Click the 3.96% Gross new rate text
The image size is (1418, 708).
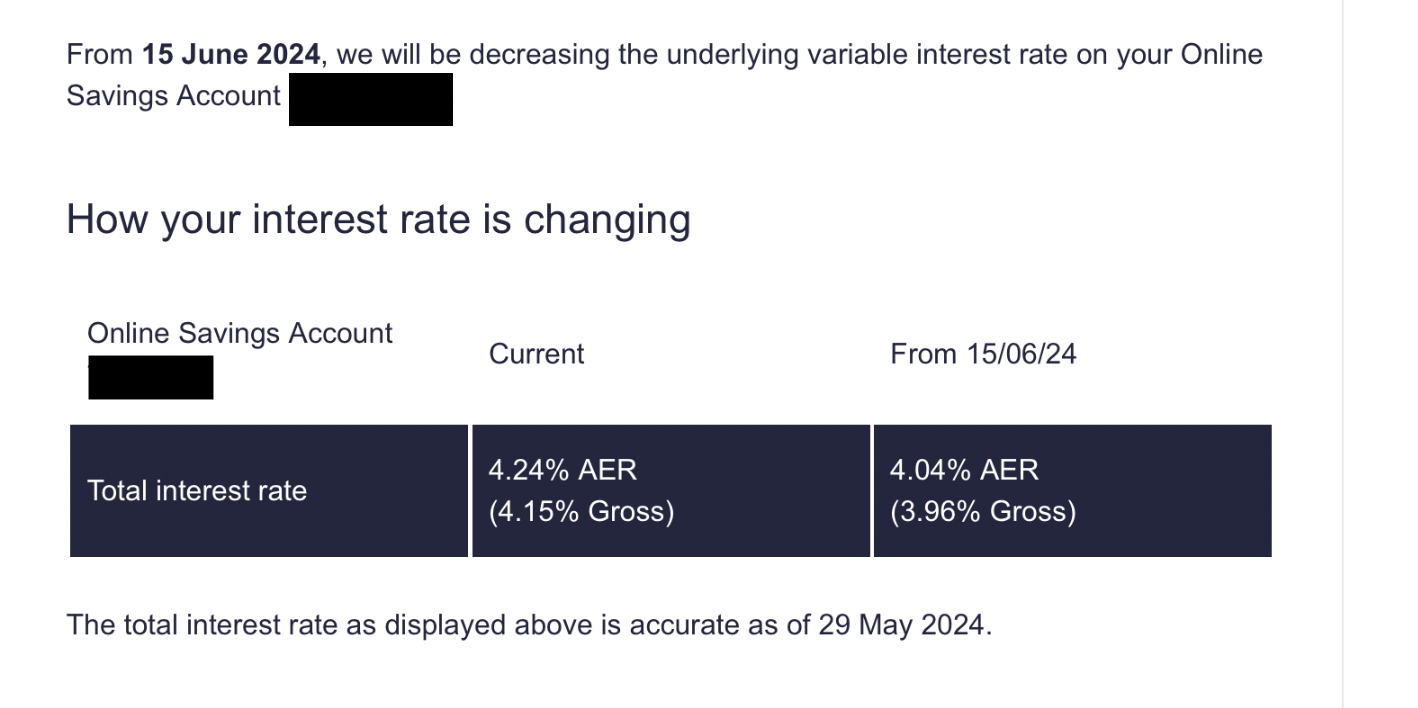pyautogui.click(x=983, y=512)
